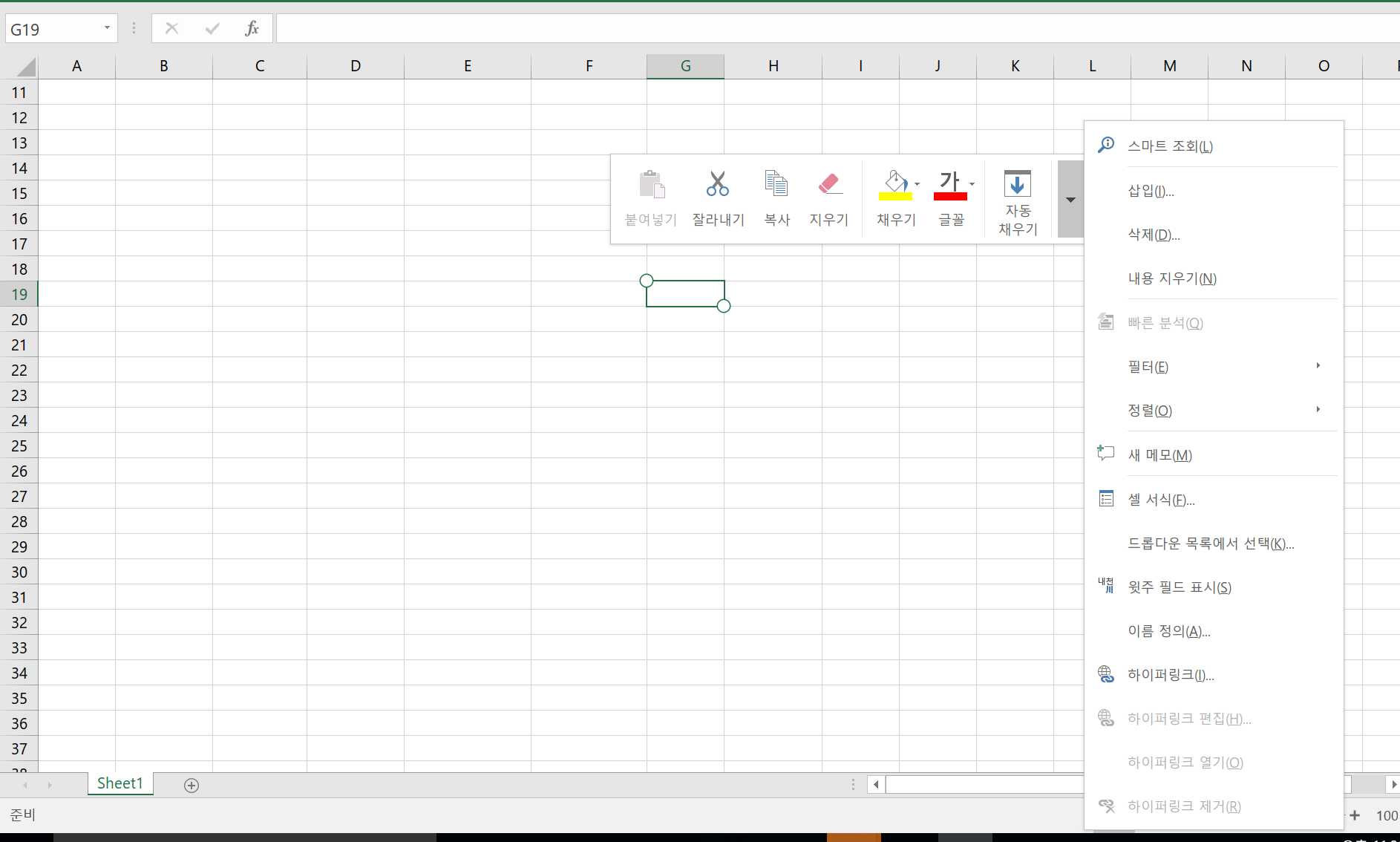Click New Note (새 메모) menu entry

[1159, 455]
